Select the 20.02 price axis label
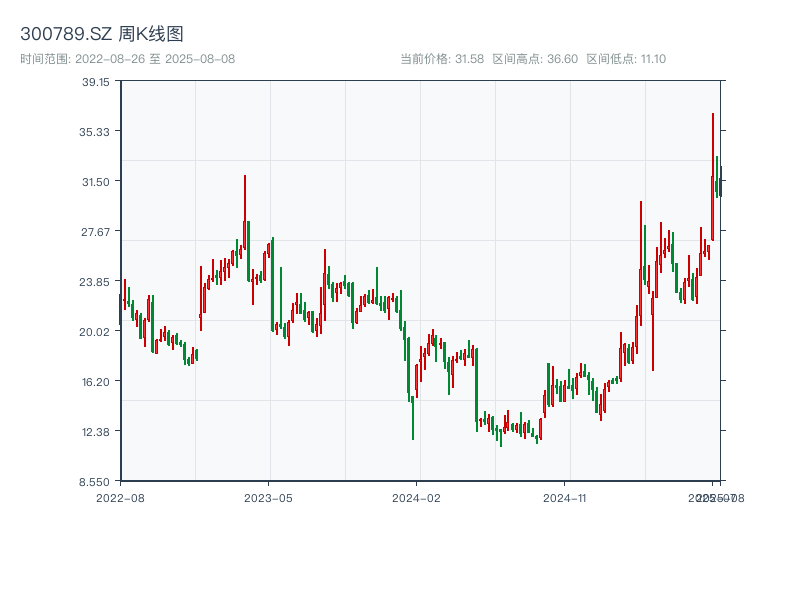800x600 pixels. [x=96, y=332]
